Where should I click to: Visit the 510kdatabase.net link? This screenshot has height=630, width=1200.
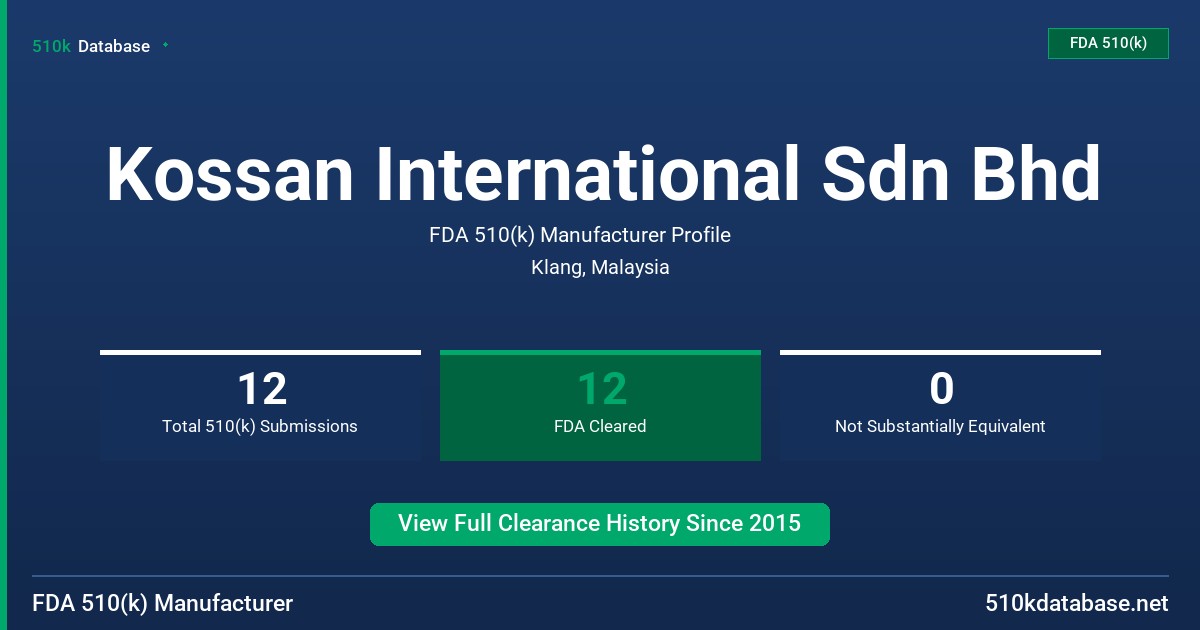tap(1076, 603)
